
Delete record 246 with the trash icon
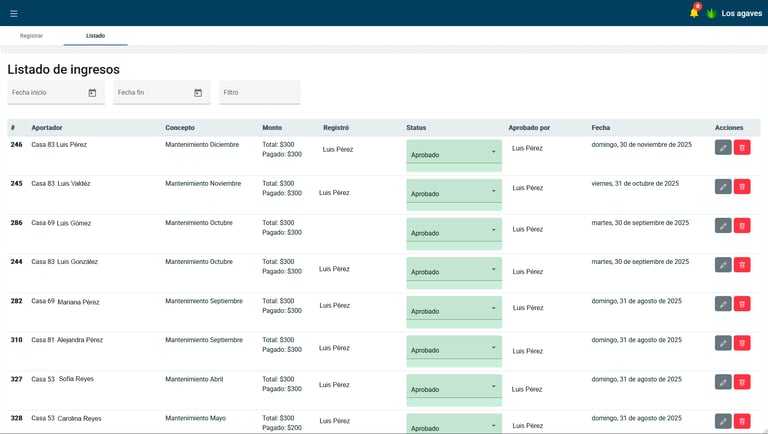click(742, 147)
